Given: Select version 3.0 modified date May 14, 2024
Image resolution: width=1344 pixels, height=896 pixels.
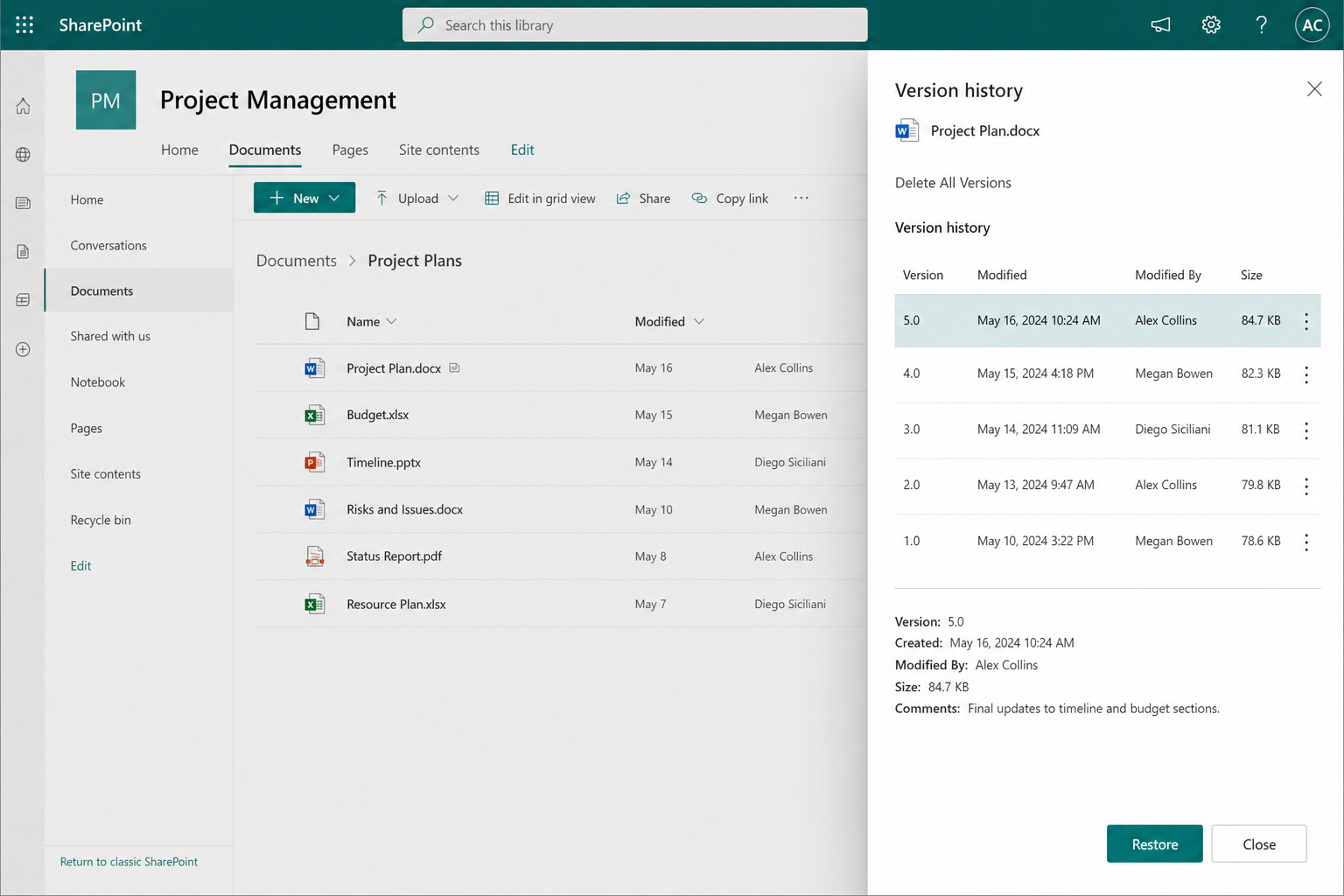Looking at the screenshot, I should click(x=1039, y=430).
